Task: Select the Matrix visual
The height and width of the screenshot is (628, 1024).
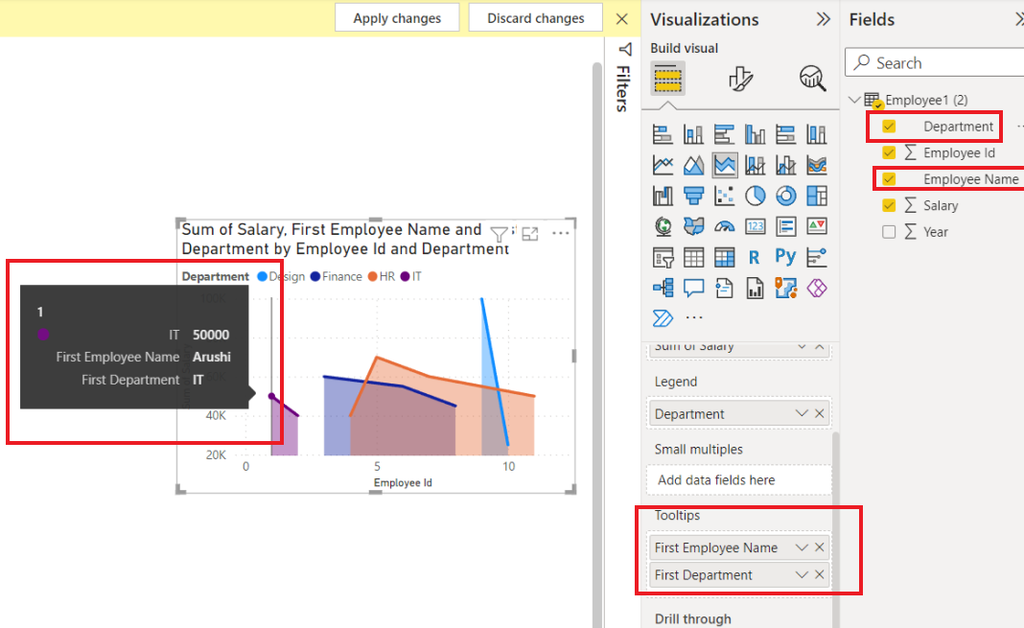Action: point(724,257)
